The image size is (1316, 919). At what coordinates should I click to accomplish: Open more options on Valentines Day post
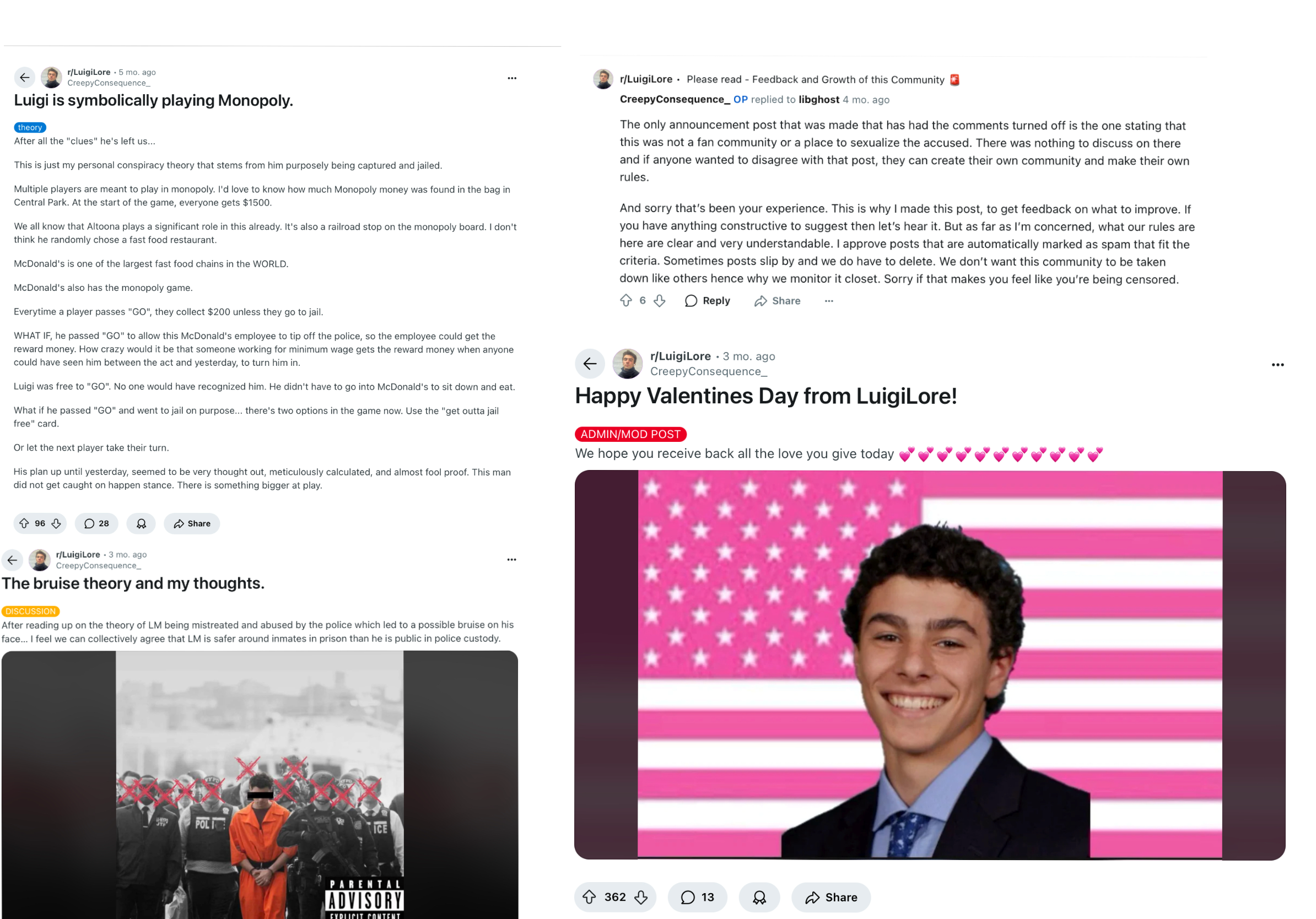[x=1277, y=364]
